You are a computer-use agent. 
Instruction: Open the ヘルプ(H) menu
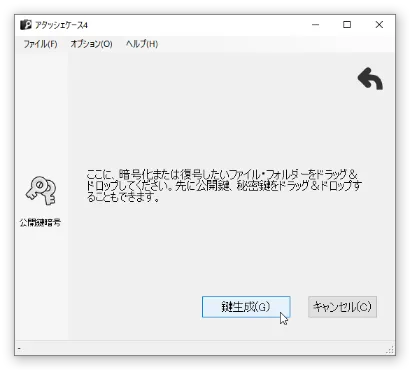(x=142, y=44)
